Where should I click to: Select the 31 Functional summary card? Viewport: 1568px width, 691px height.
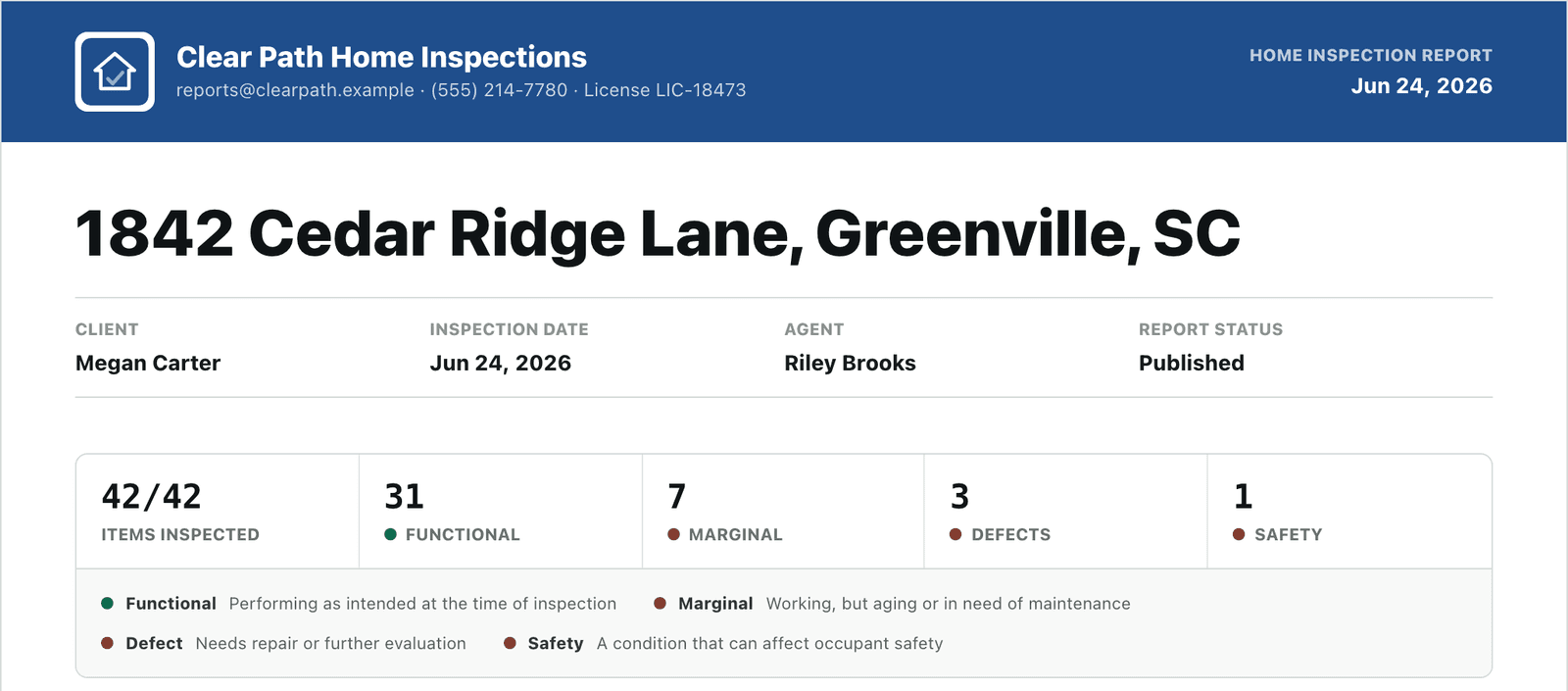[501, 512]
